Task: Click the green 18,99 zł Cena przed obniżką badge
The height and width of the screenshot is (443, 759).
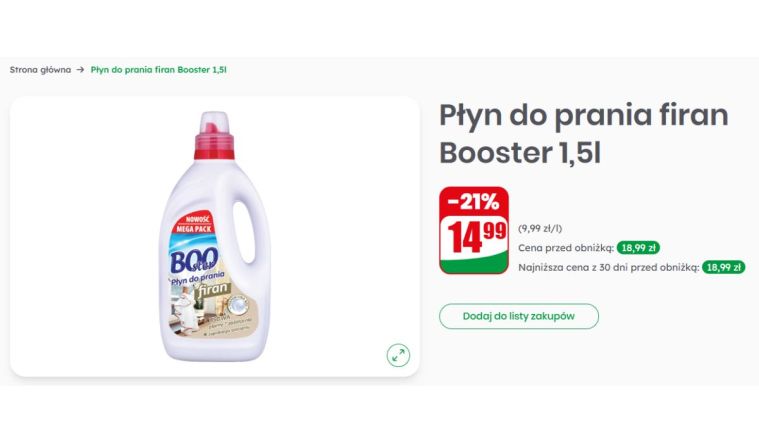Action: [x=638, y=248]
